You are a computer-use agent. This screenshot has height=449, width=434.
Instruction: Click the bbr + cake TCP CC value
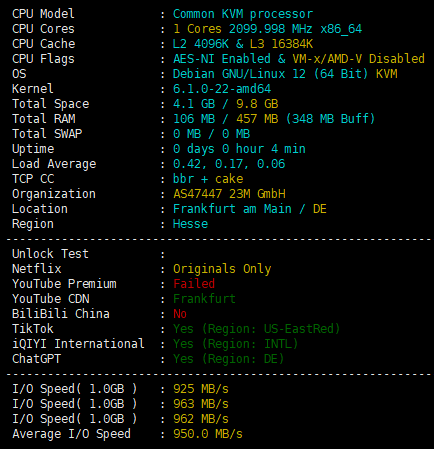[208, 179]
